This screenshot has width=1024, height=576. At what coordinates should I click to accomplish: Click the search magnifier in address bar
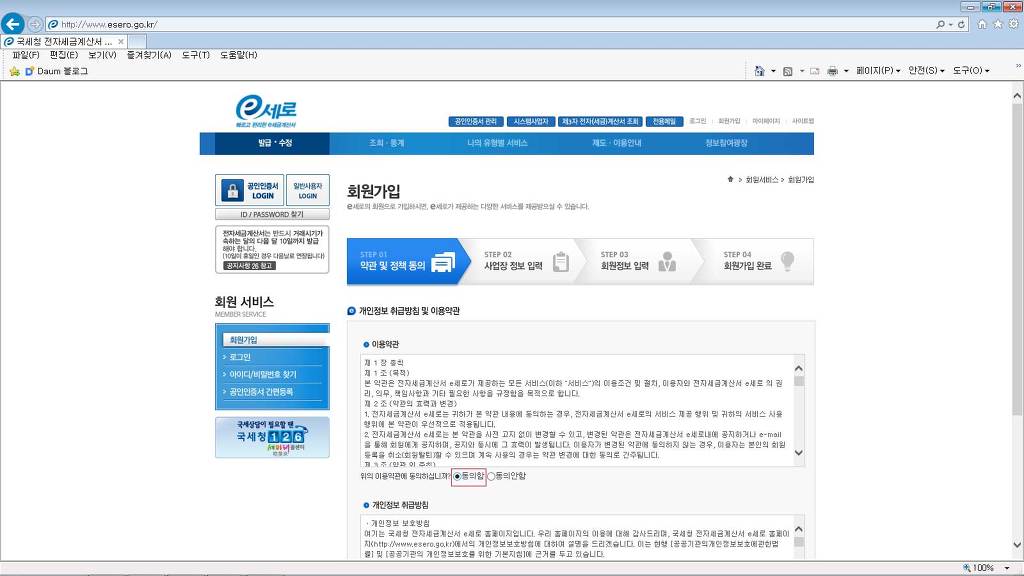pyautogui.click(x=940, y=24)
